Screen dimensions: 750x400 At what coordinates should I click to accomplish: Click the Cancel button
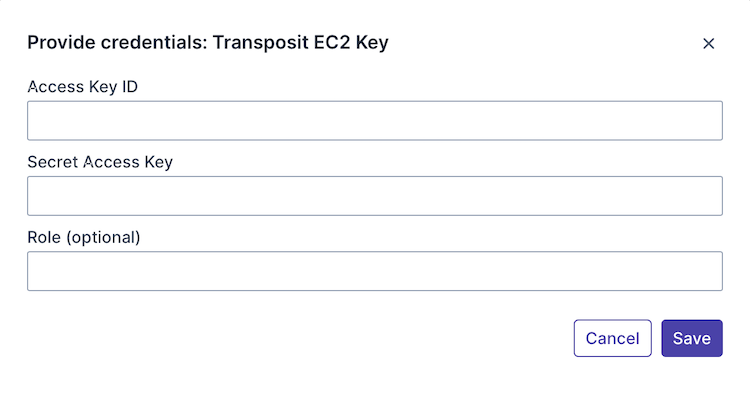(612, 338)
